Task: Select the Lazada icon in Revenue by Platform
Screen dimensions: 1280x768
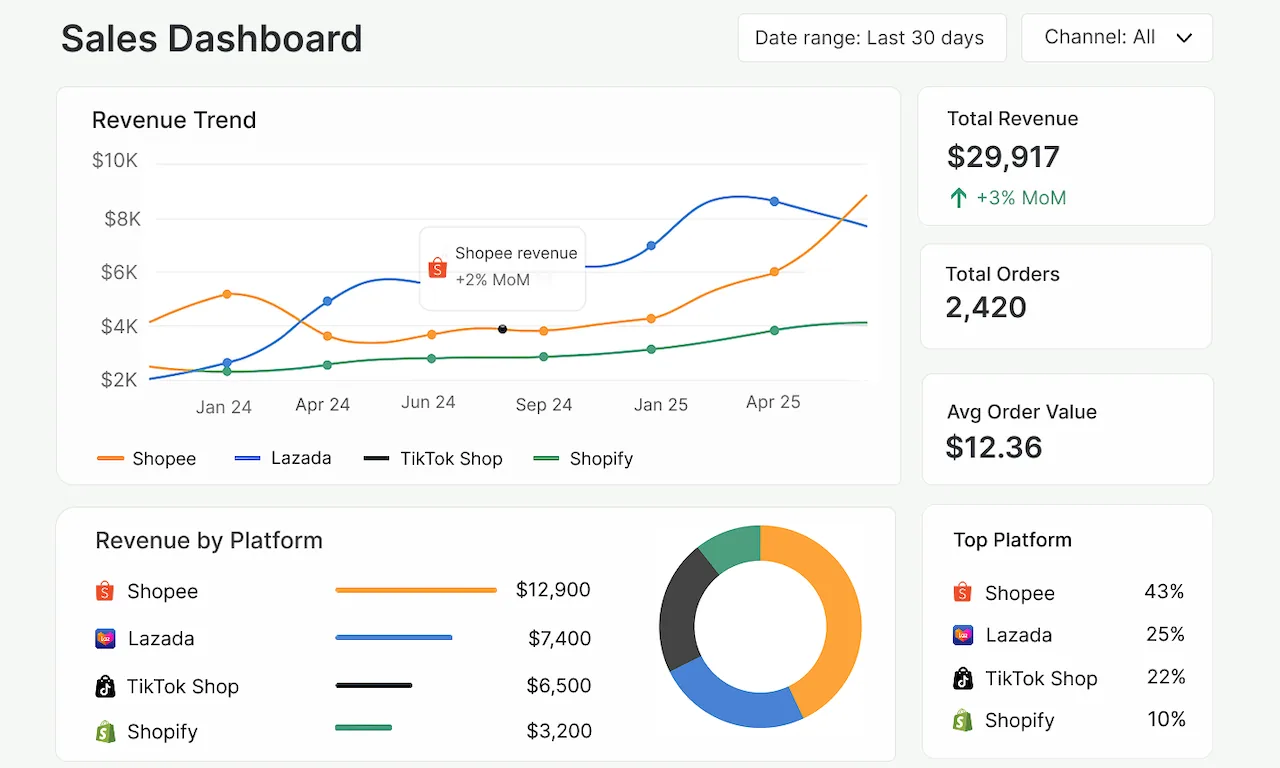Action: click(x=104, y=638)
